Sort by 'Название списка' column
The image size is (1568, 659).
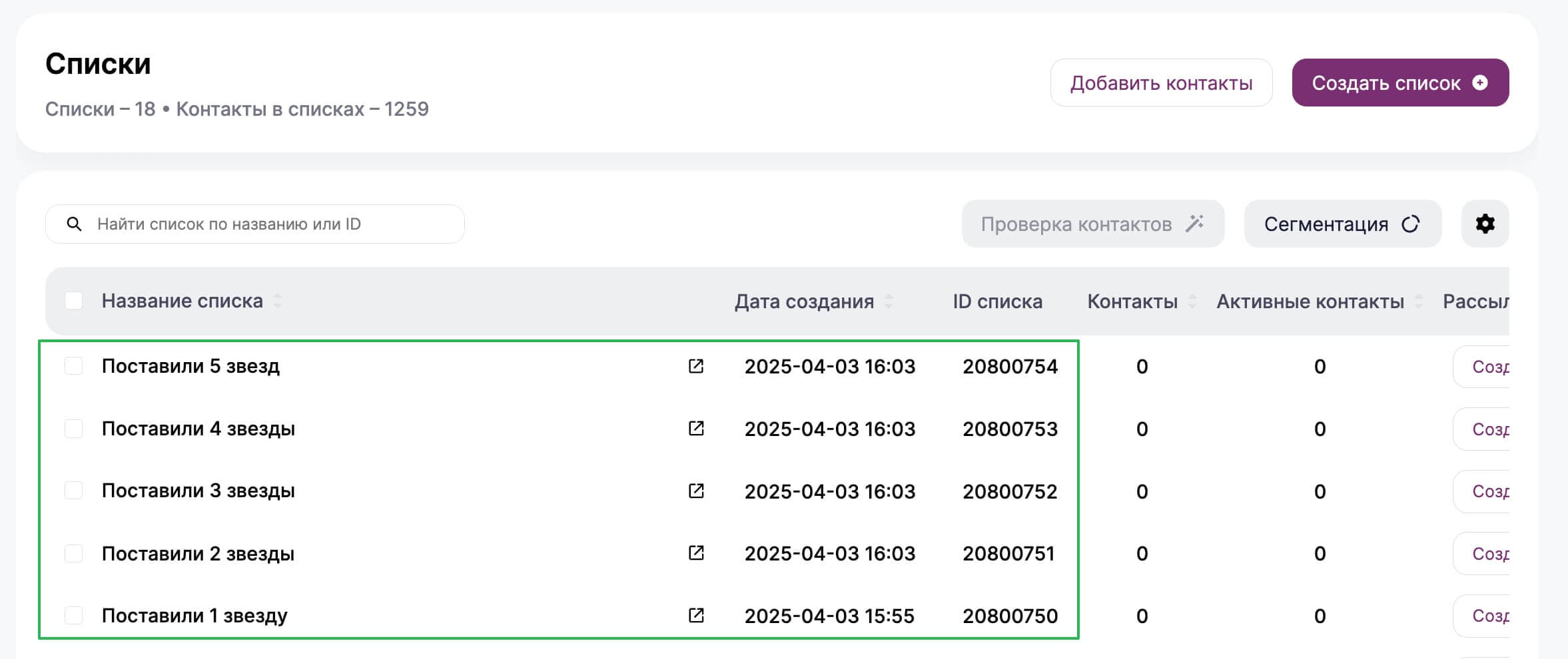278,301
